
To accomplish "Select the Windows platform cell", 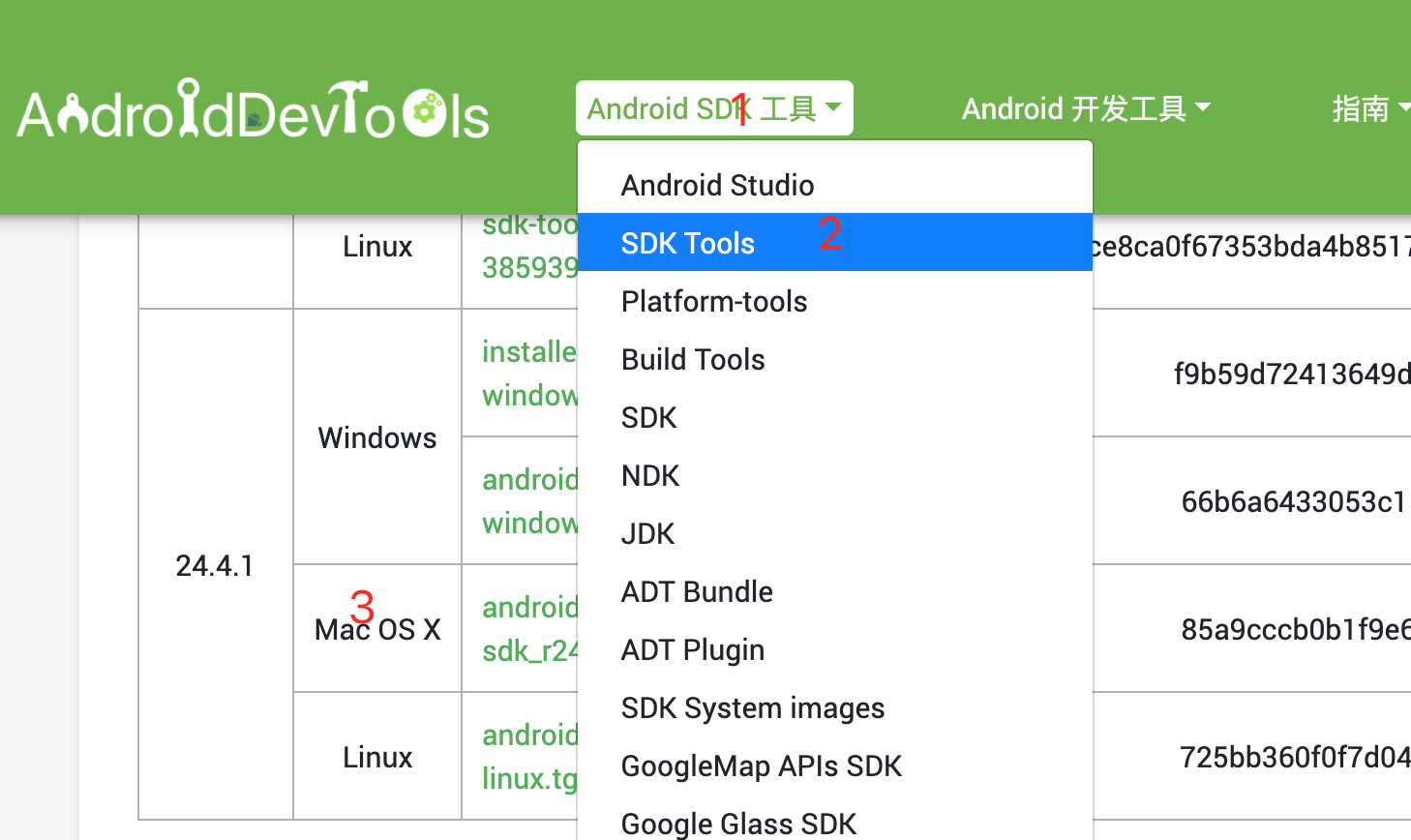I will click(x=377, y=437).
